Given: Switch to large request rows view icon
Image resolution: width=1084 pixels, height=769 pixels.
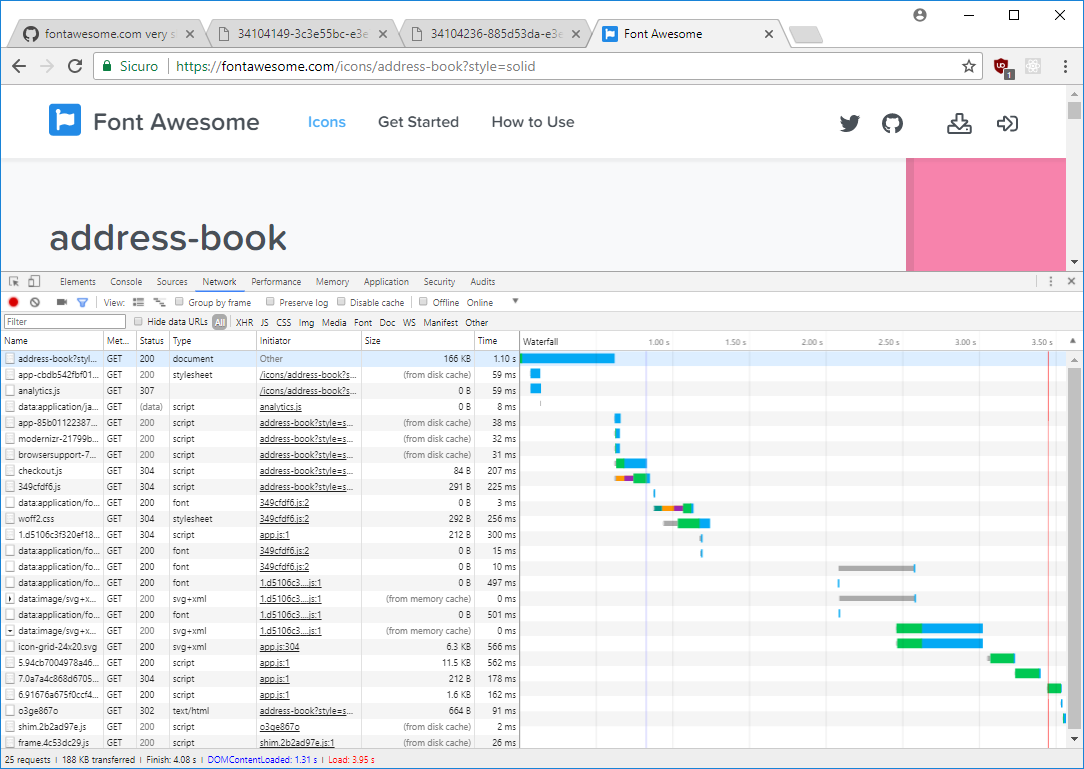Looking at the screenshot, I should point(138,302).
